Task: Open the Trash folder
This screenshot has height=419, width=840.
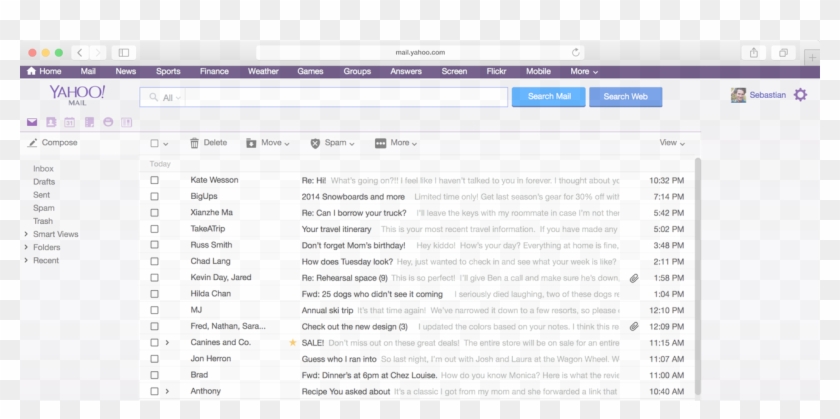Action: 43,221
